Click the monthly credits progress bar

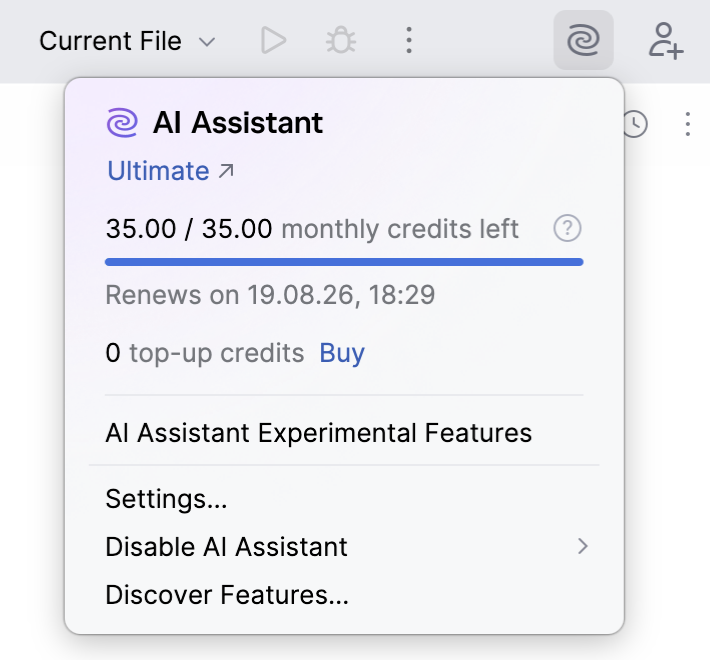click(x=344, y=262)
